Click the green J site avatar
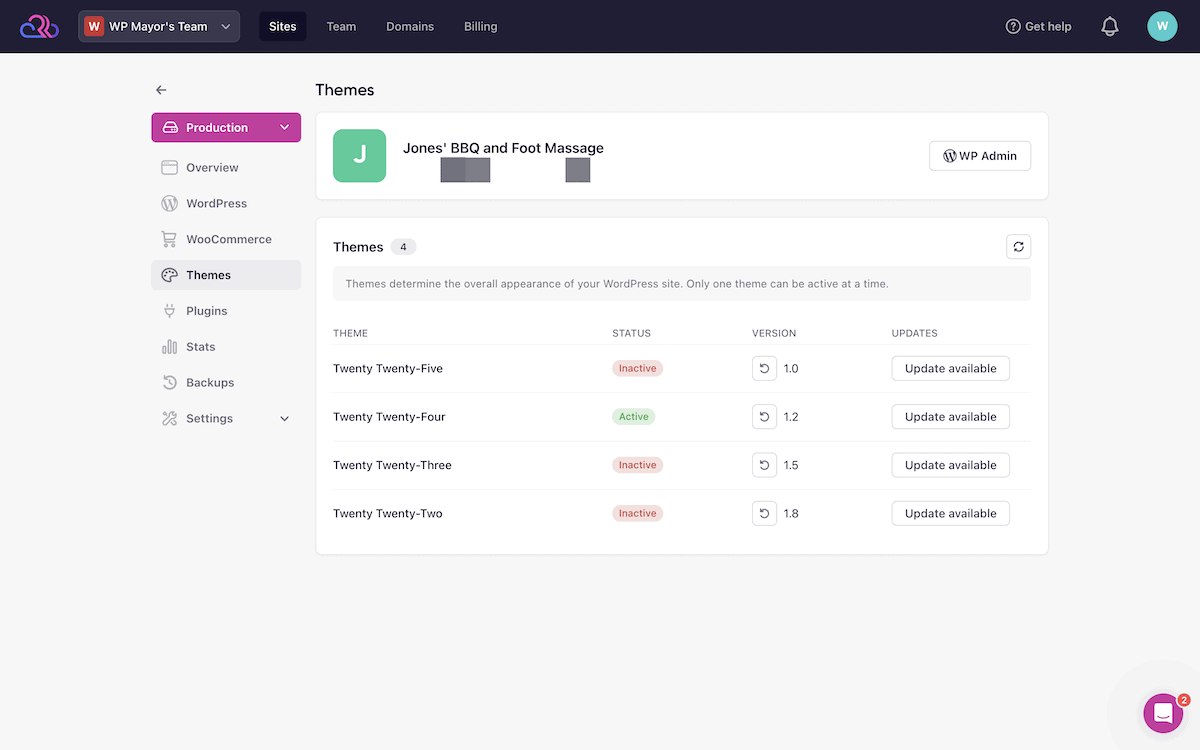 (x=359, y=156)
